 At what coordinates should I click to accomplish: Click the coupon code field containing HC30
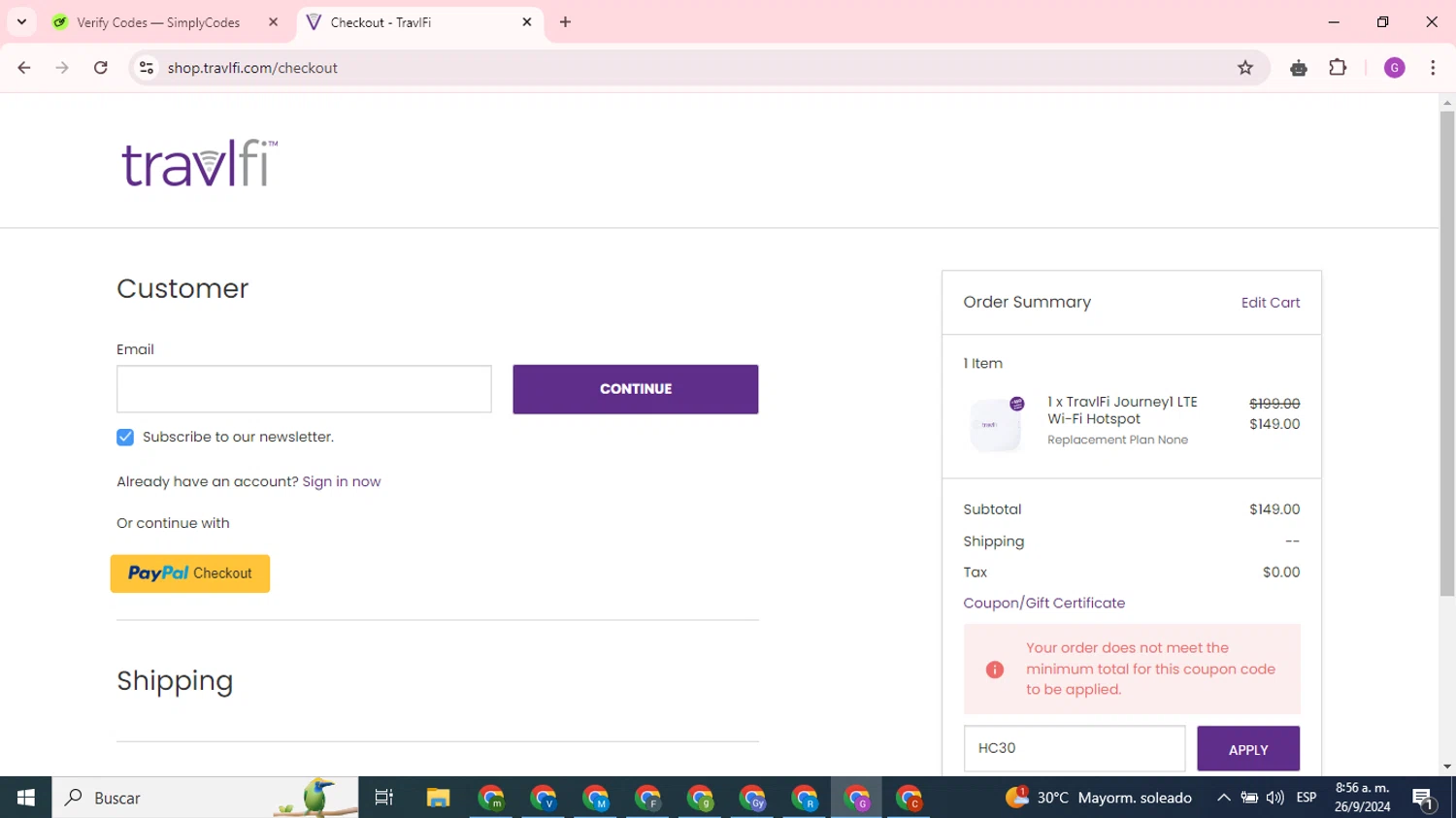point(1075,748)
